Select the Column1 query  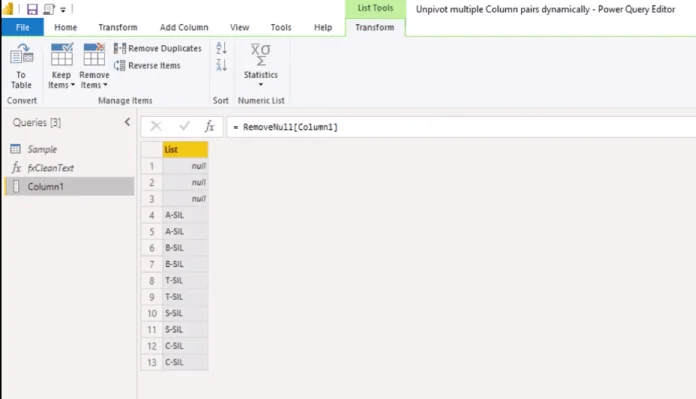tap(69, 186)
